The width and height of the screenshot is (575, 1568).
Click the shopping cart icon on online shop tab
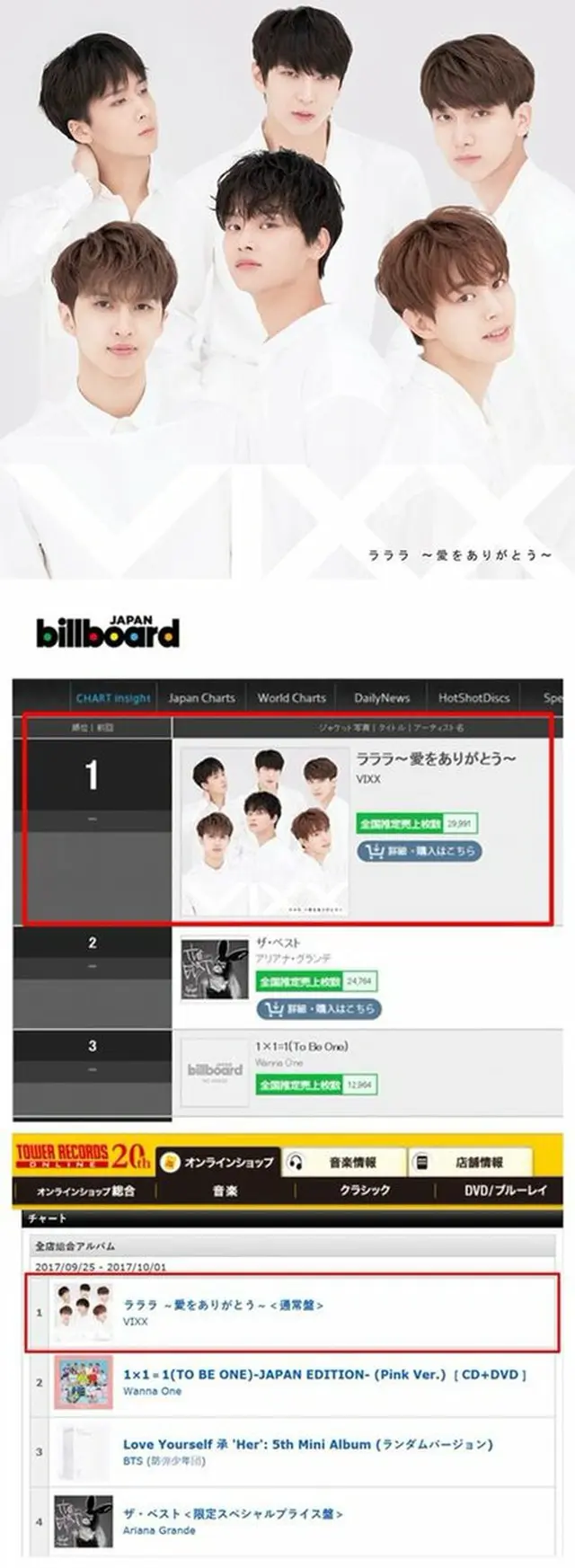pos(170,1163)
